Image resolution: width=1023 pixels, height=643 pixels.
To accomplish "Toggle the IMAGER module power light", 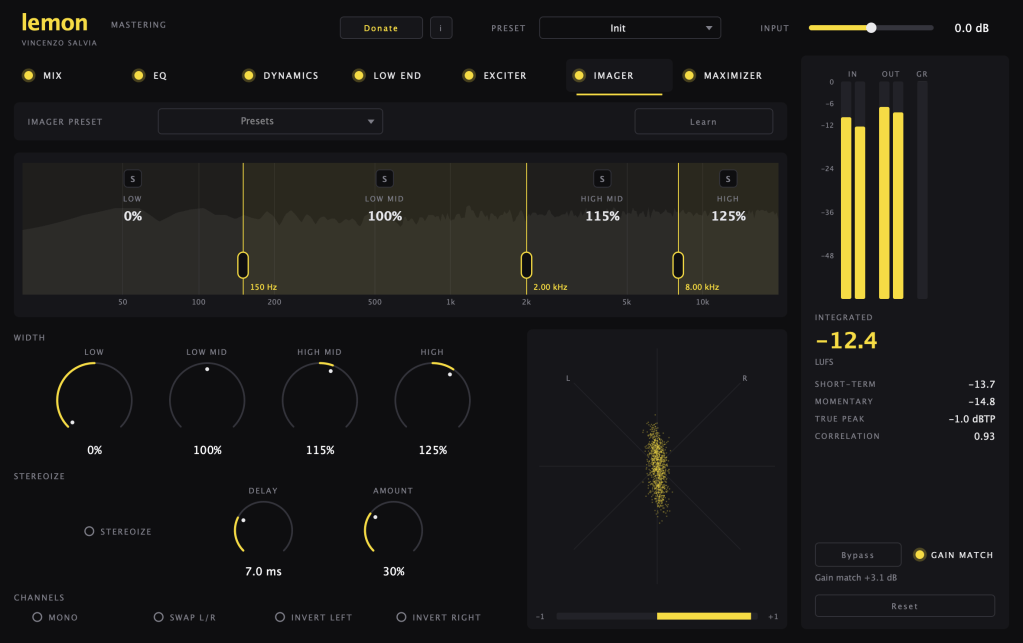I will point(579,76).
